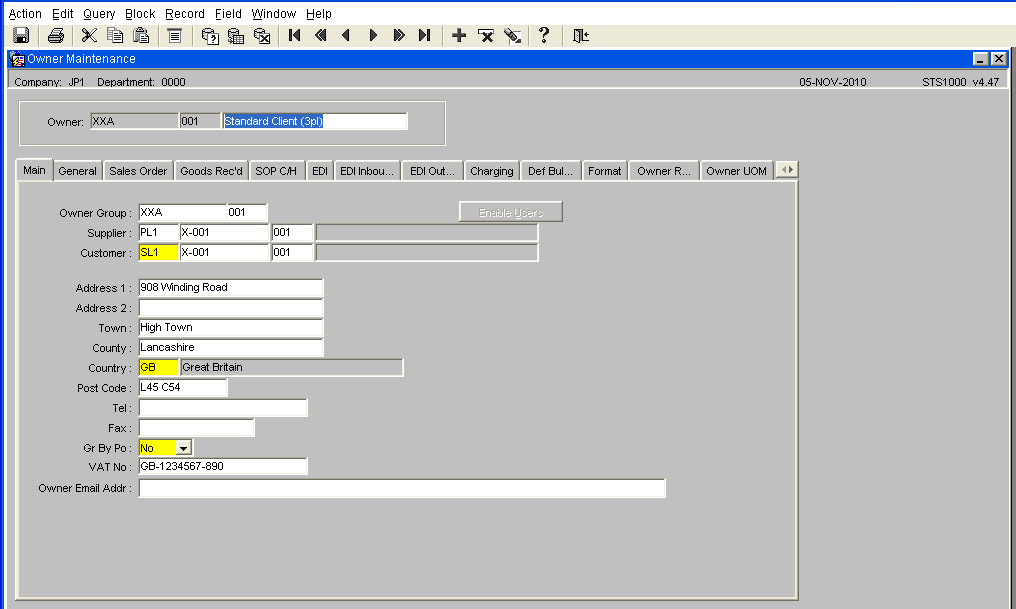1016x609 pixels.
Task: Click the Supplier code field PL1
Action: click(158, 233)
